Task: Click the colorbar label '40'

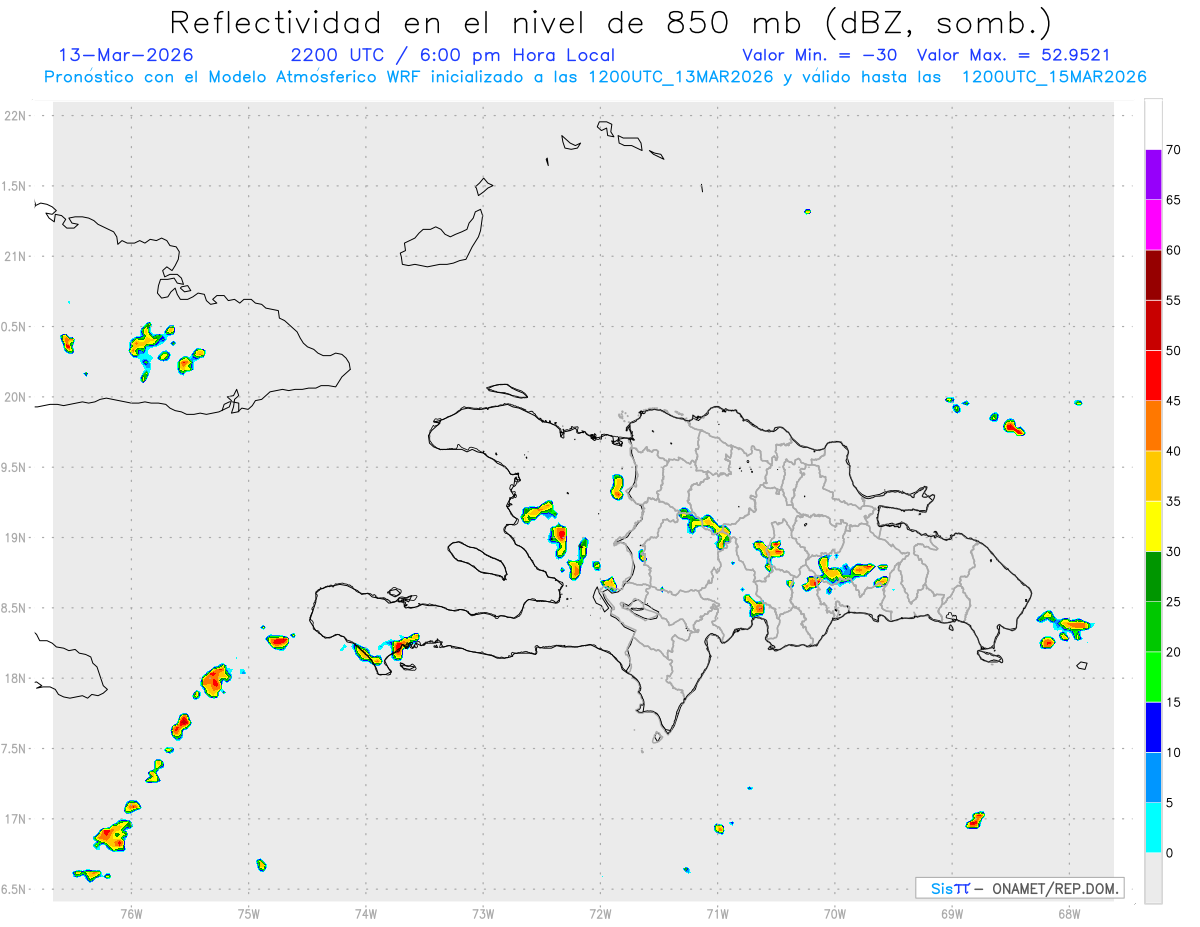Action: [1173, 451]
